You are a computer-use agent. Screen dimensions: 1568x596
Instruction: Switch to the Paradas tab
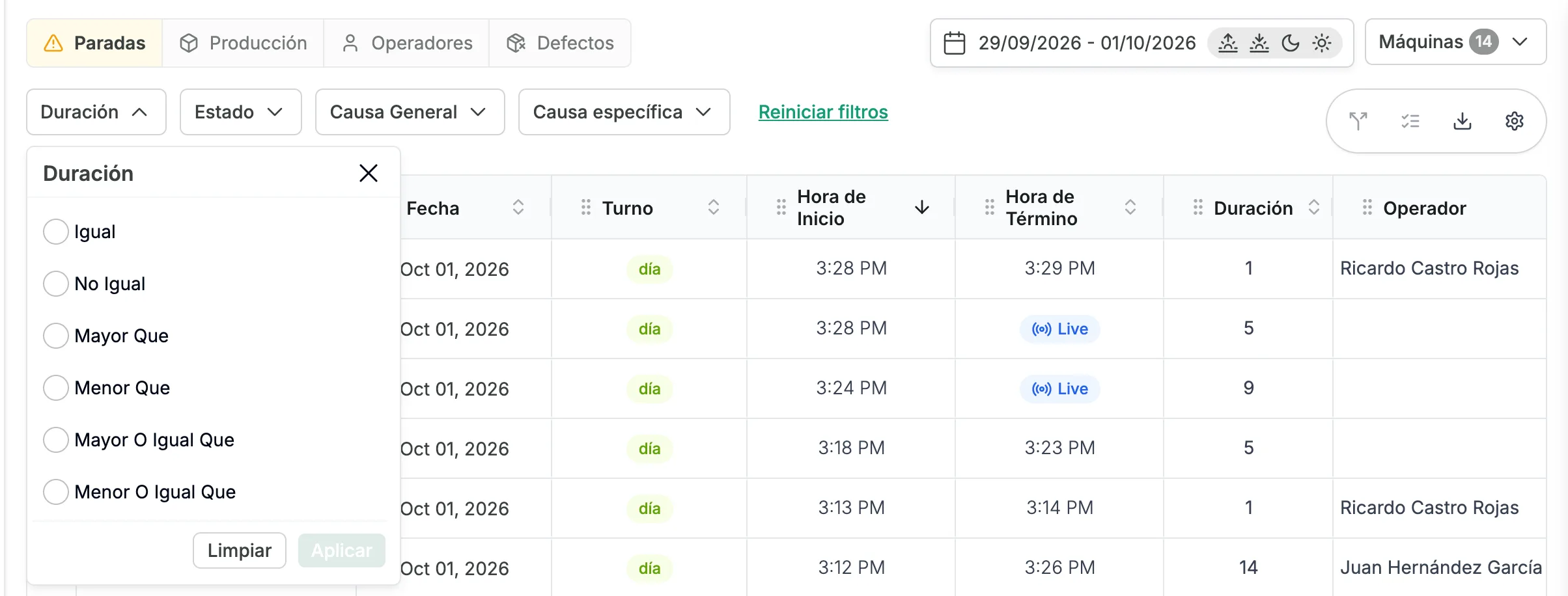pos(95,43)
